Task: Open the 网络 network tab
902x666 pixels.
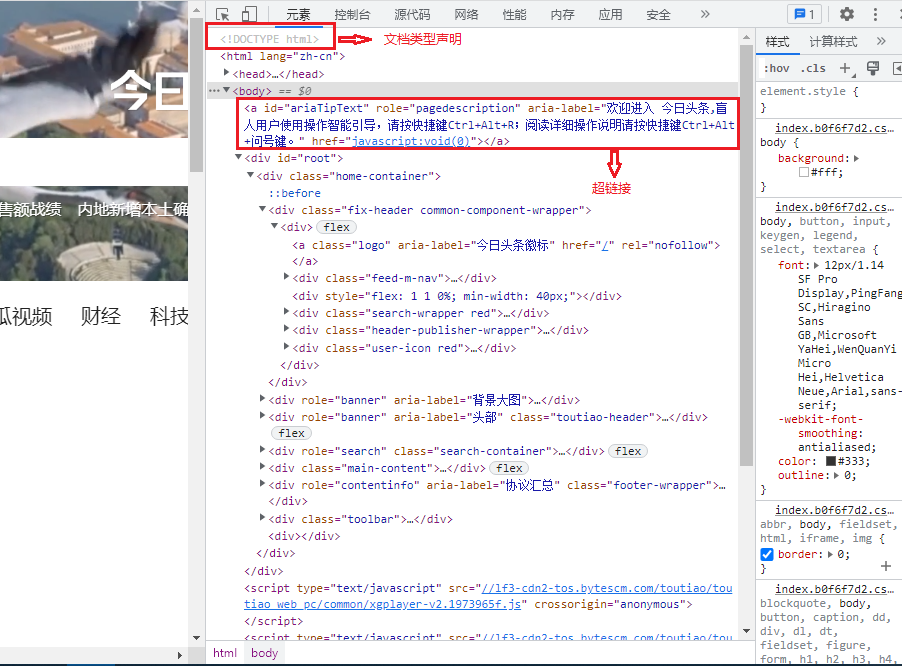Action: click(x=466, y=14)
